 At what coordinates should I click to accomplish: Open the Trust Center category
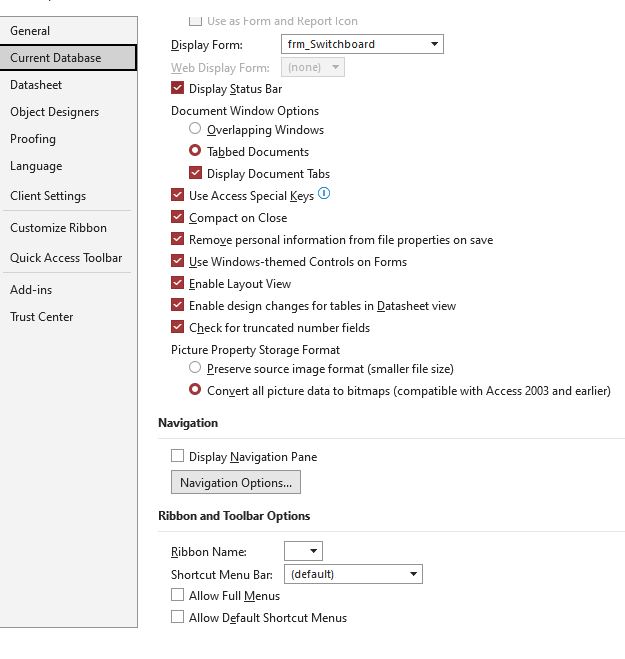click(42, 317)
